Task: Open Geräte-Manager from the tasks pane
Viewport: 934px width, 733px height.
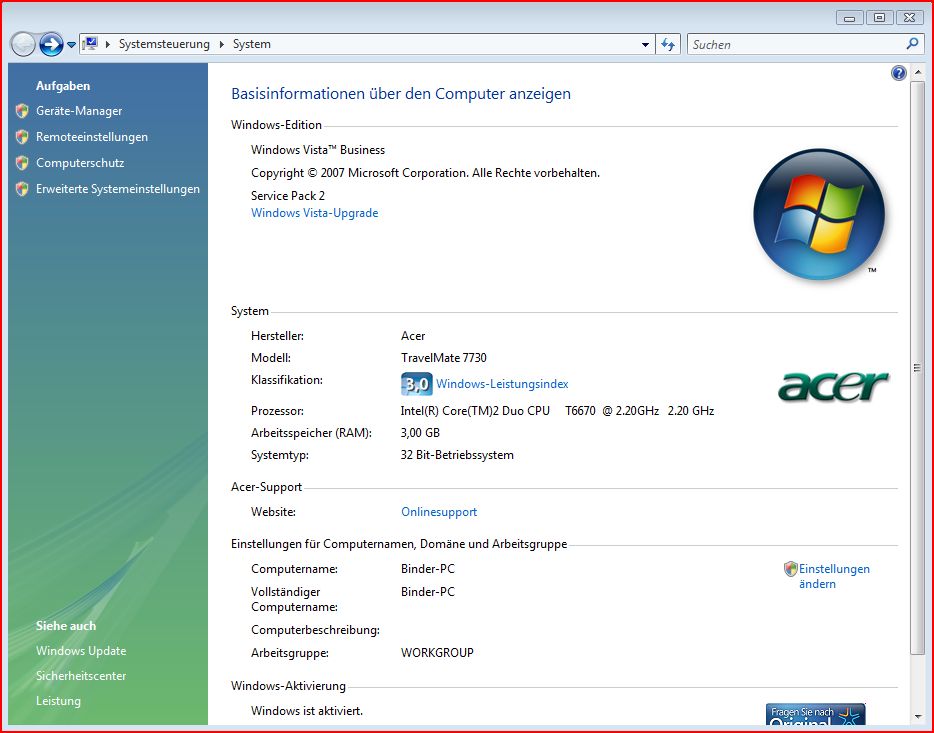Action: point(79,111)
